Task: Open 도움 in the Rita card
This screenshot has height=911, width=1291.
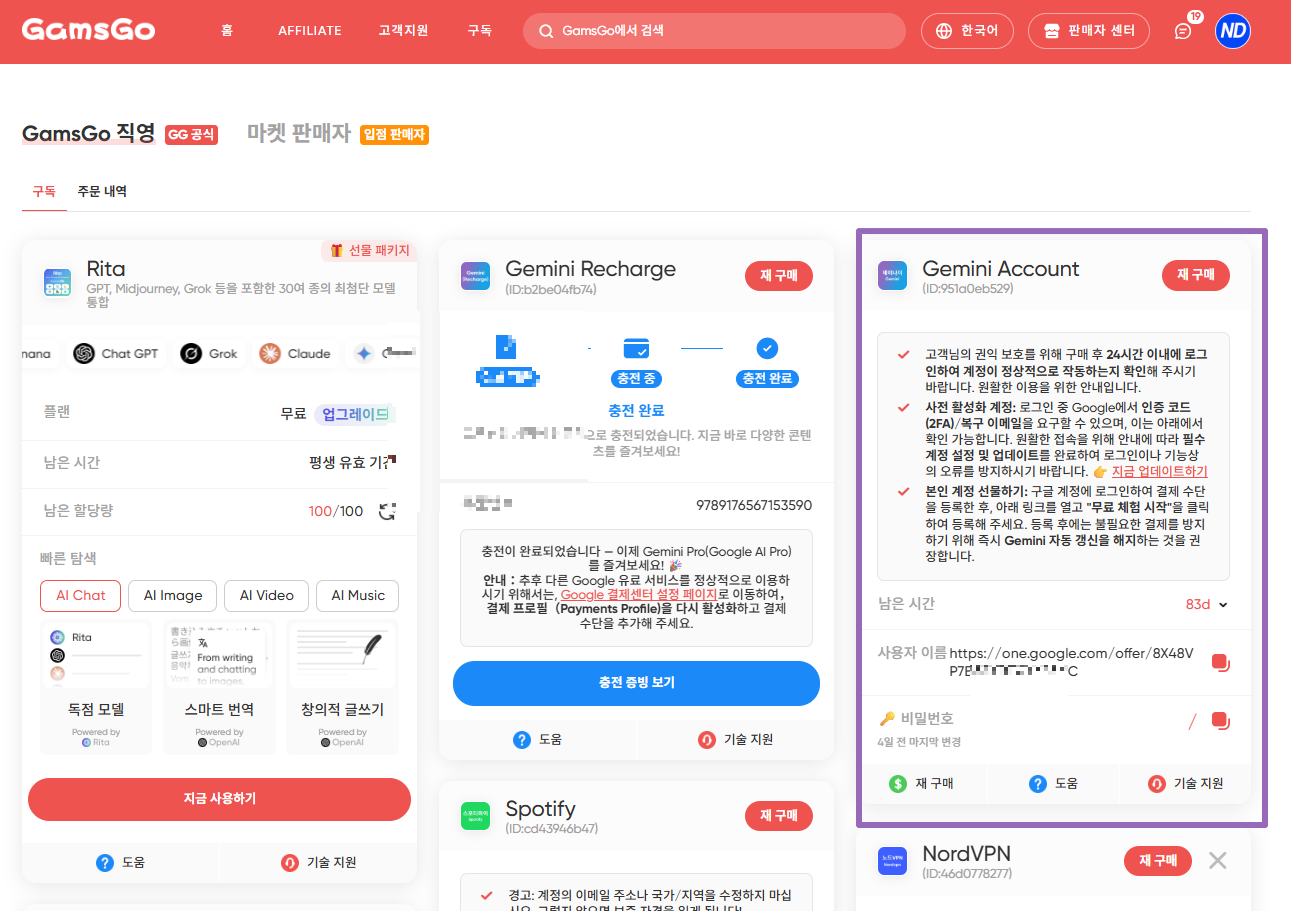Action: (120, 862)
